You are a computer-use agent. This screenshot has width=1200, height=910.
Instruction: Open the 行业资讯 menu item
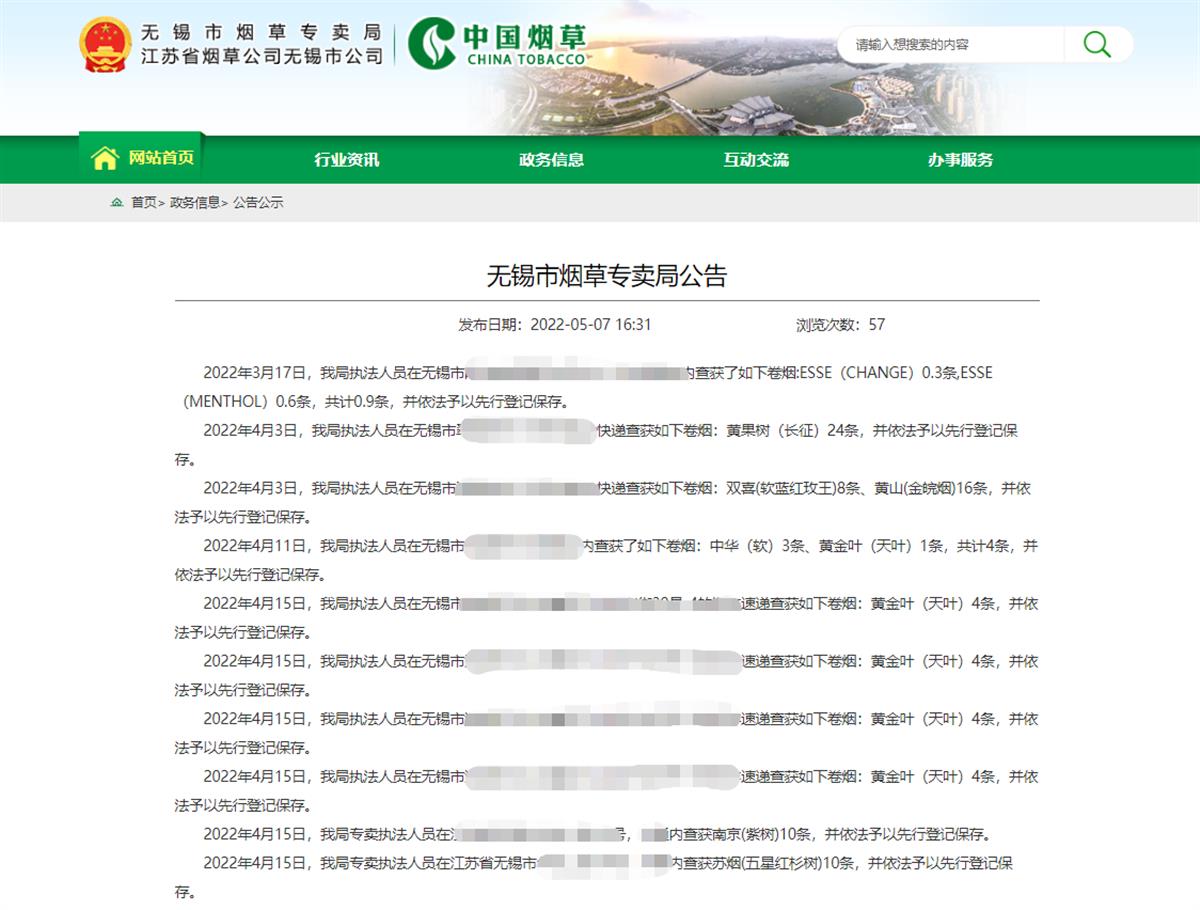coord(347,160)
